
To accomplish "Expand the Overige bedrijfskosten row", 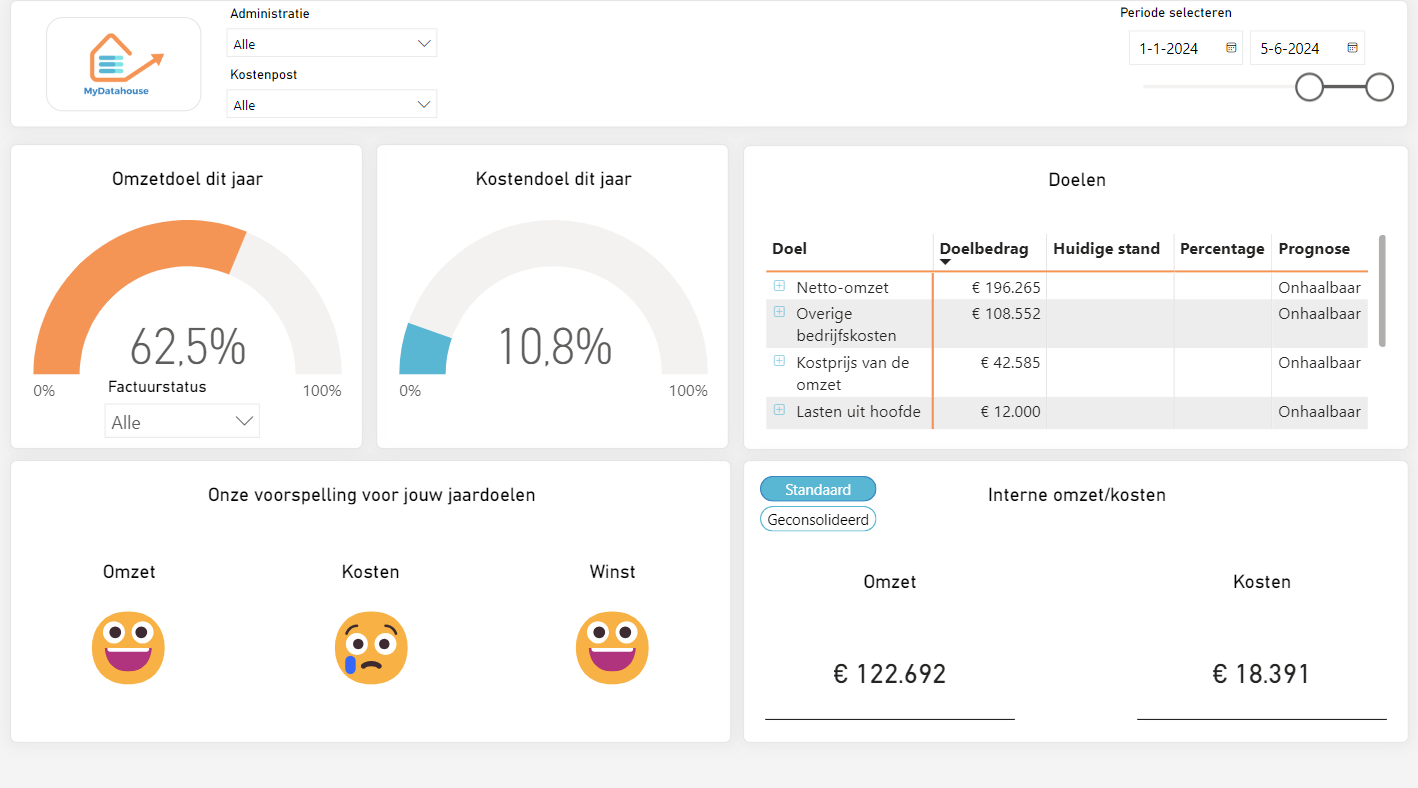I will pyautogui.click(x=779, y=312).
